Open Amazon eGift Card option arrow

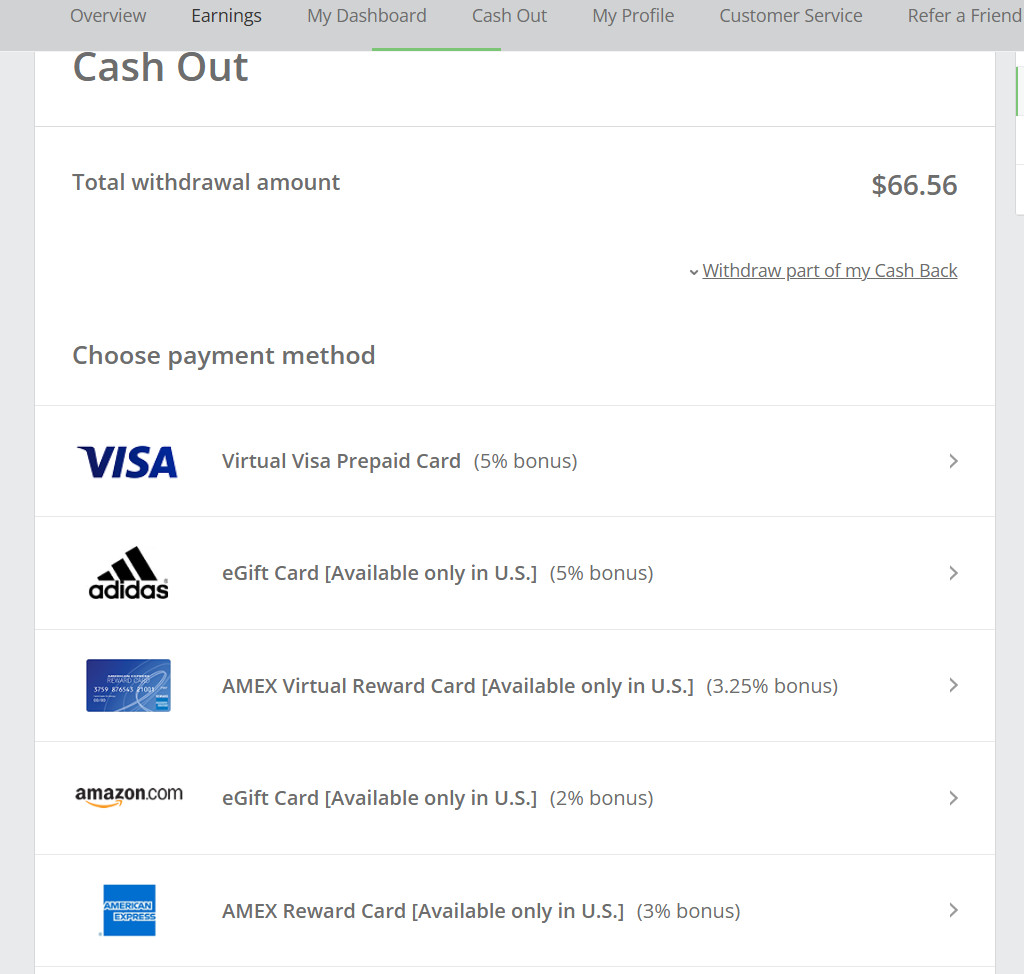(953, 798)
